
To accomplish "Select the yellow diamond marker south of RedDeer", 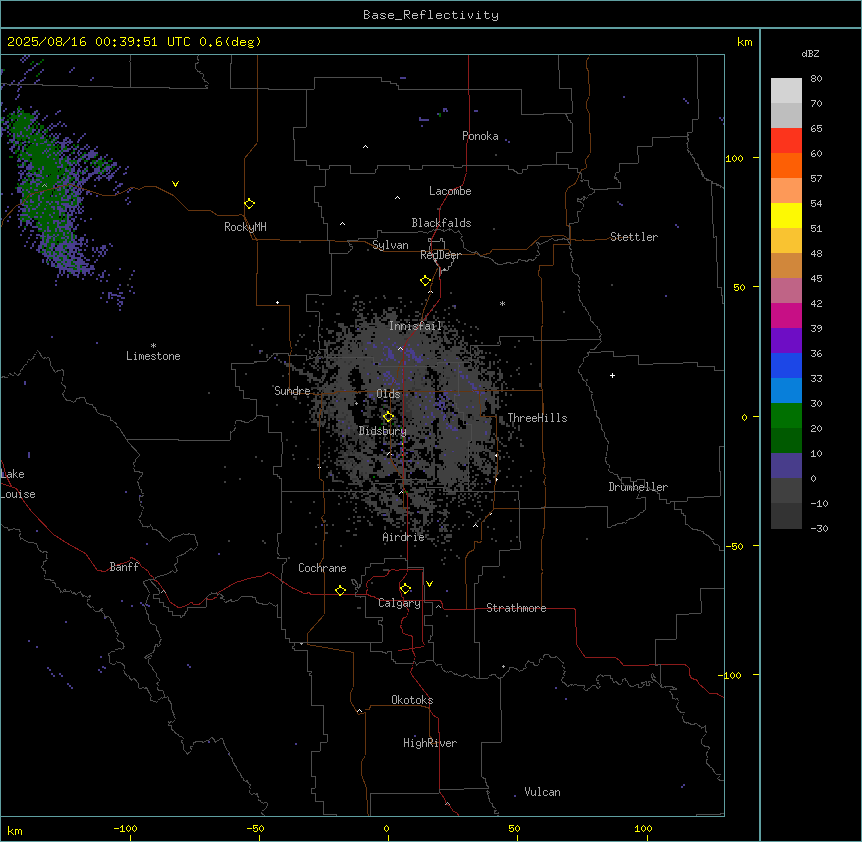I will click(x=426, y=281).
